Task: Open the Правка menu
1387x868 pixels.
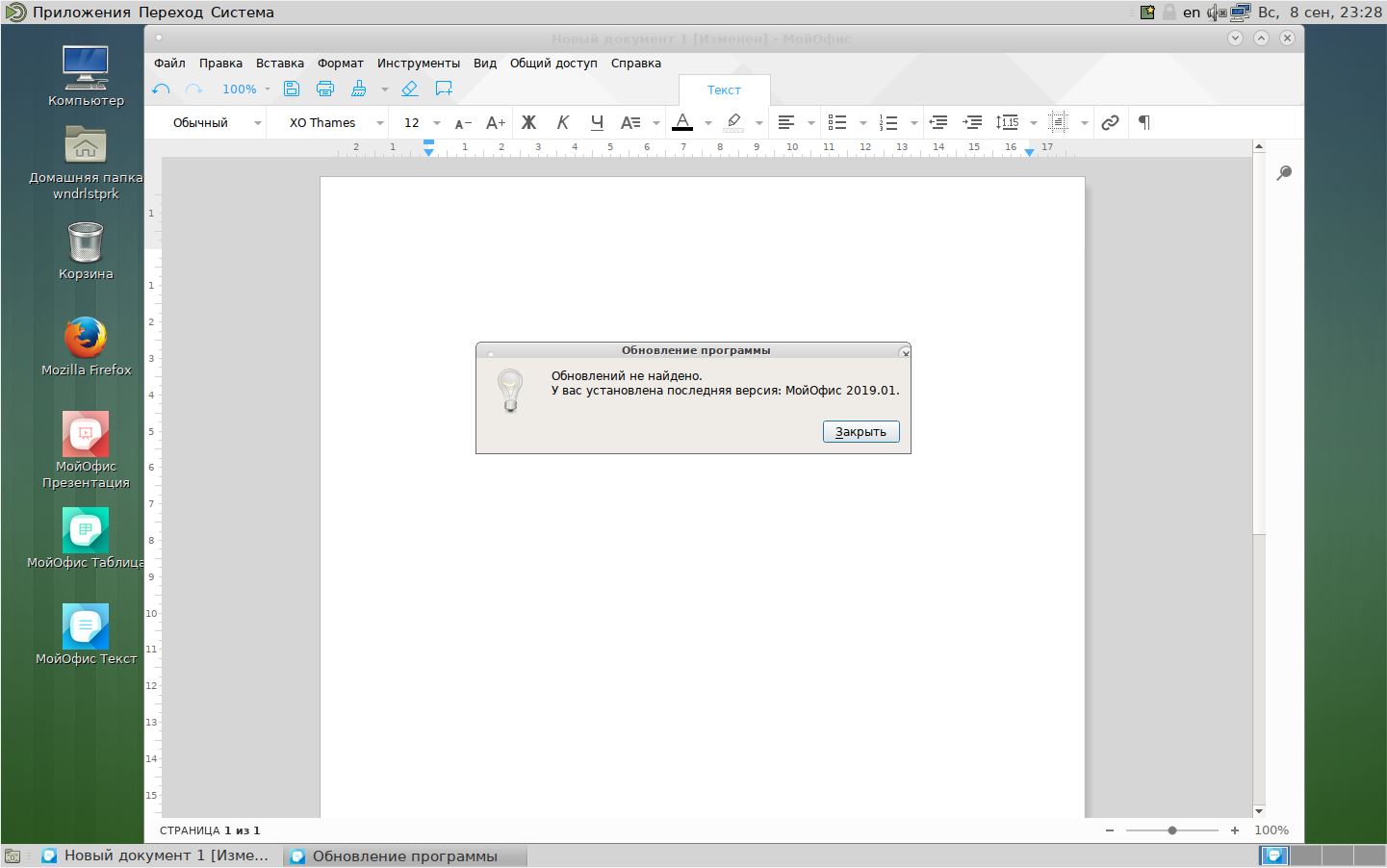Action: 220,63
